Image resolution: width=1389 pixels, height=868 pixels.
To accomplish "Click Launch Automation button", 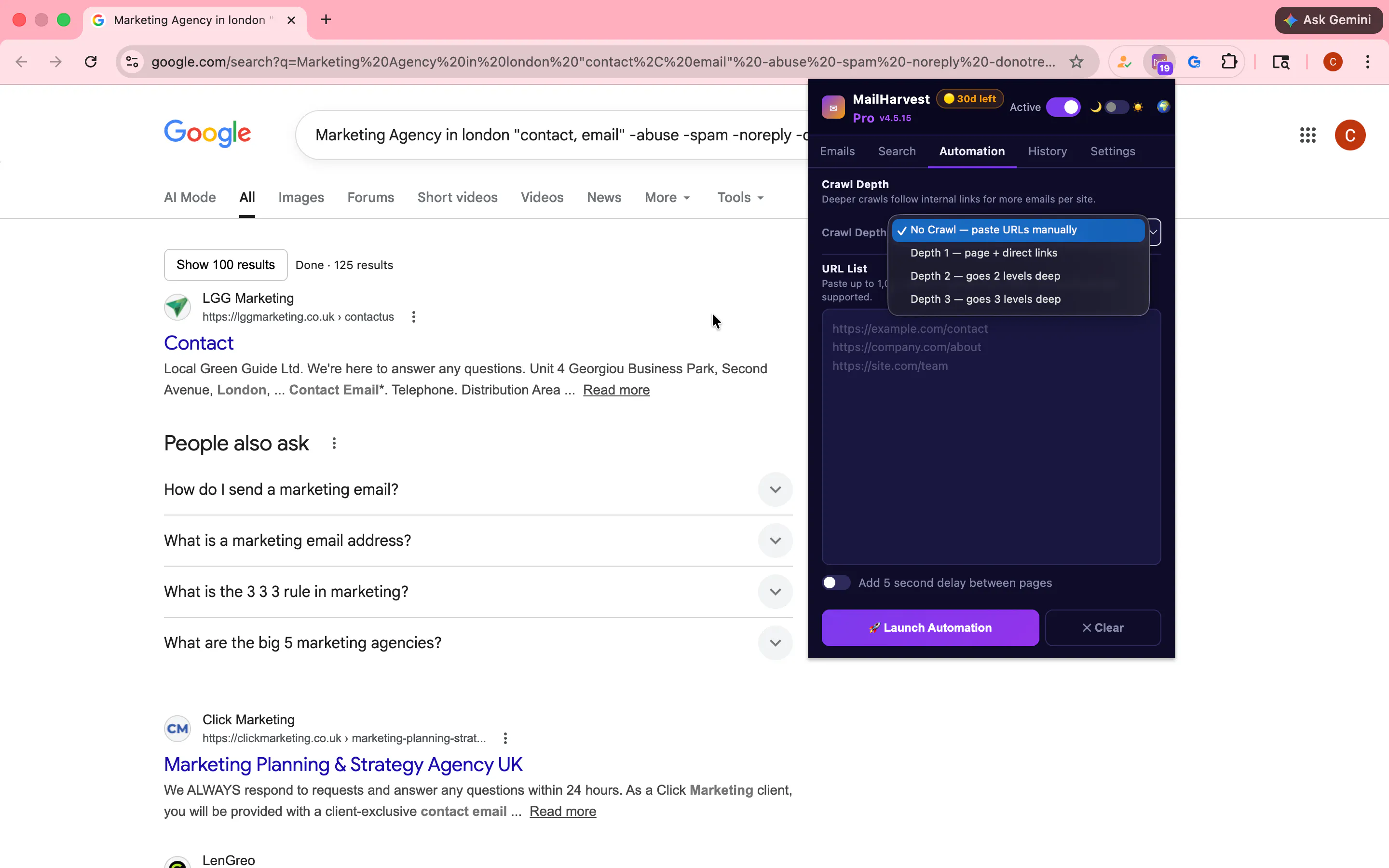I will [930, 628].
